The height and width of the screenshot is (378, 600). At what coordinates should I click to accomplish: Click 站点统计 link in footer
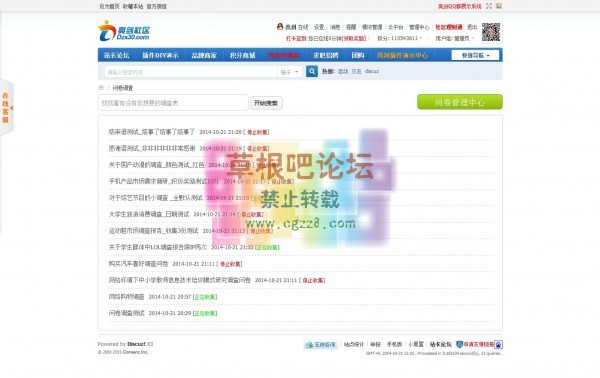354,344
